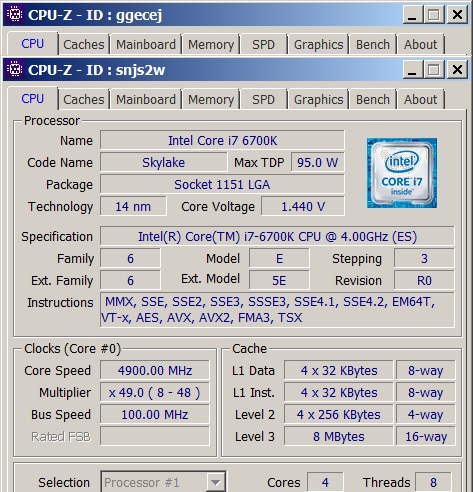The width and height of the screenshot is (473, 492).
Task: Click the Instructions list starting with MMX, SSE
Action: (277, 310)
